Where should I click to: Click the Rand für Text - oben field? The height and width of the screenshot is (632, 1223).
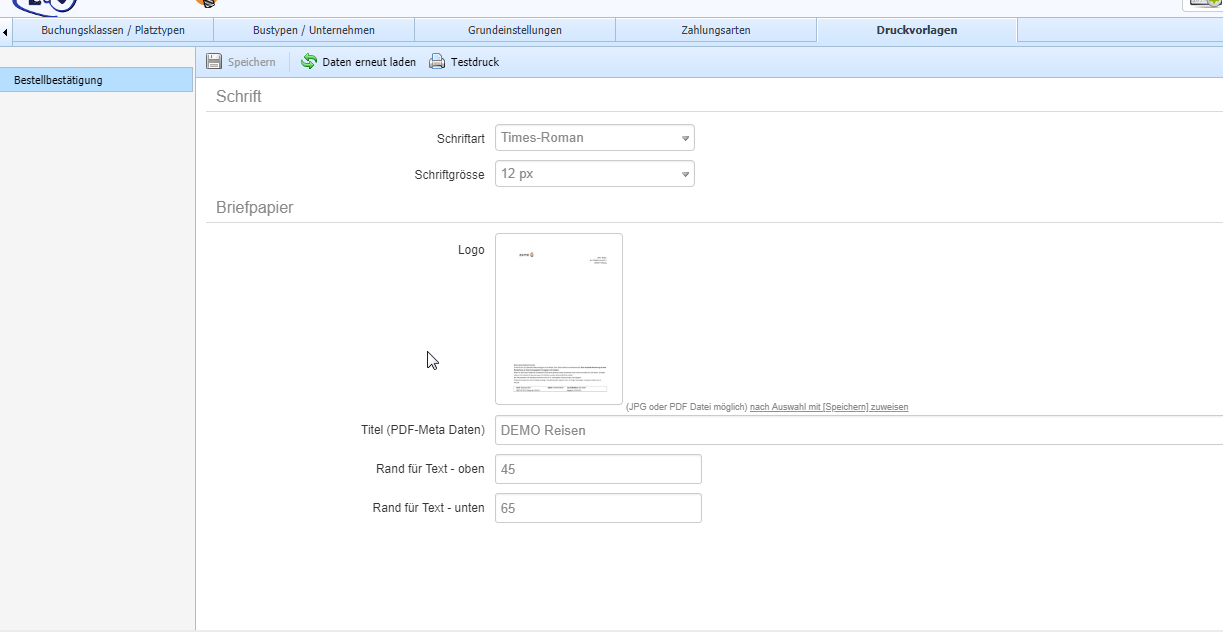point(598,469)
